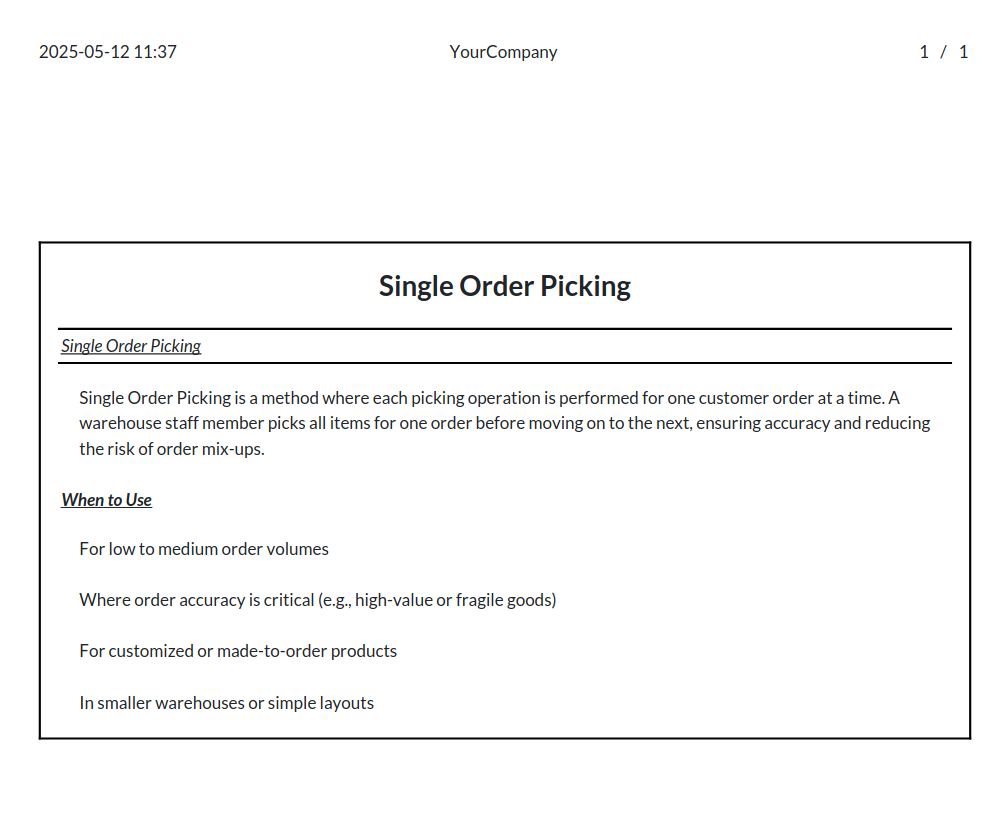Click 'For customized or made-to-order products' line

point(238,651)
